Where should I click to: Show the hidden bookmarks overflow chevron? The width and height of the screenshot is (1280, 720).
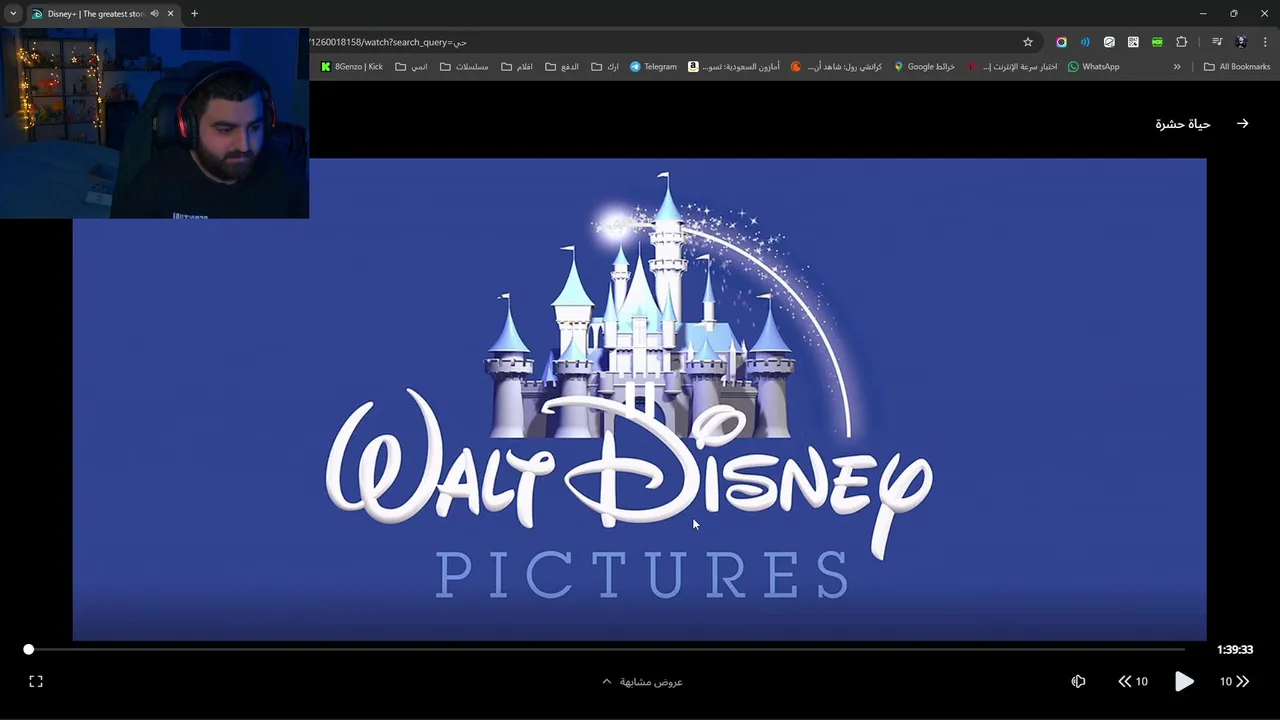(1177, 67)
